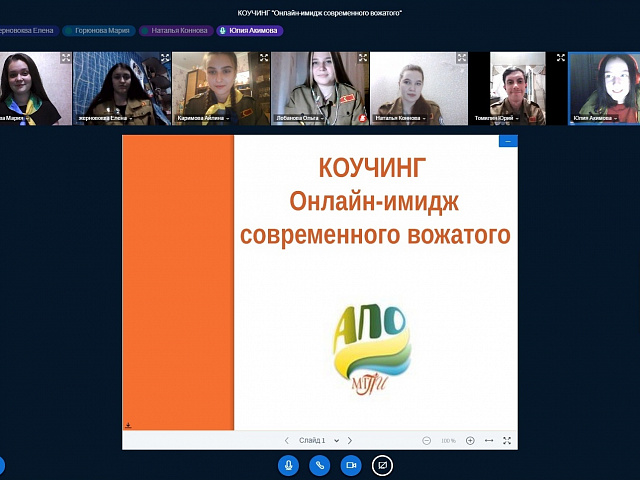
Task: Zoom in the presentation
Action: (x=470, y=440)
